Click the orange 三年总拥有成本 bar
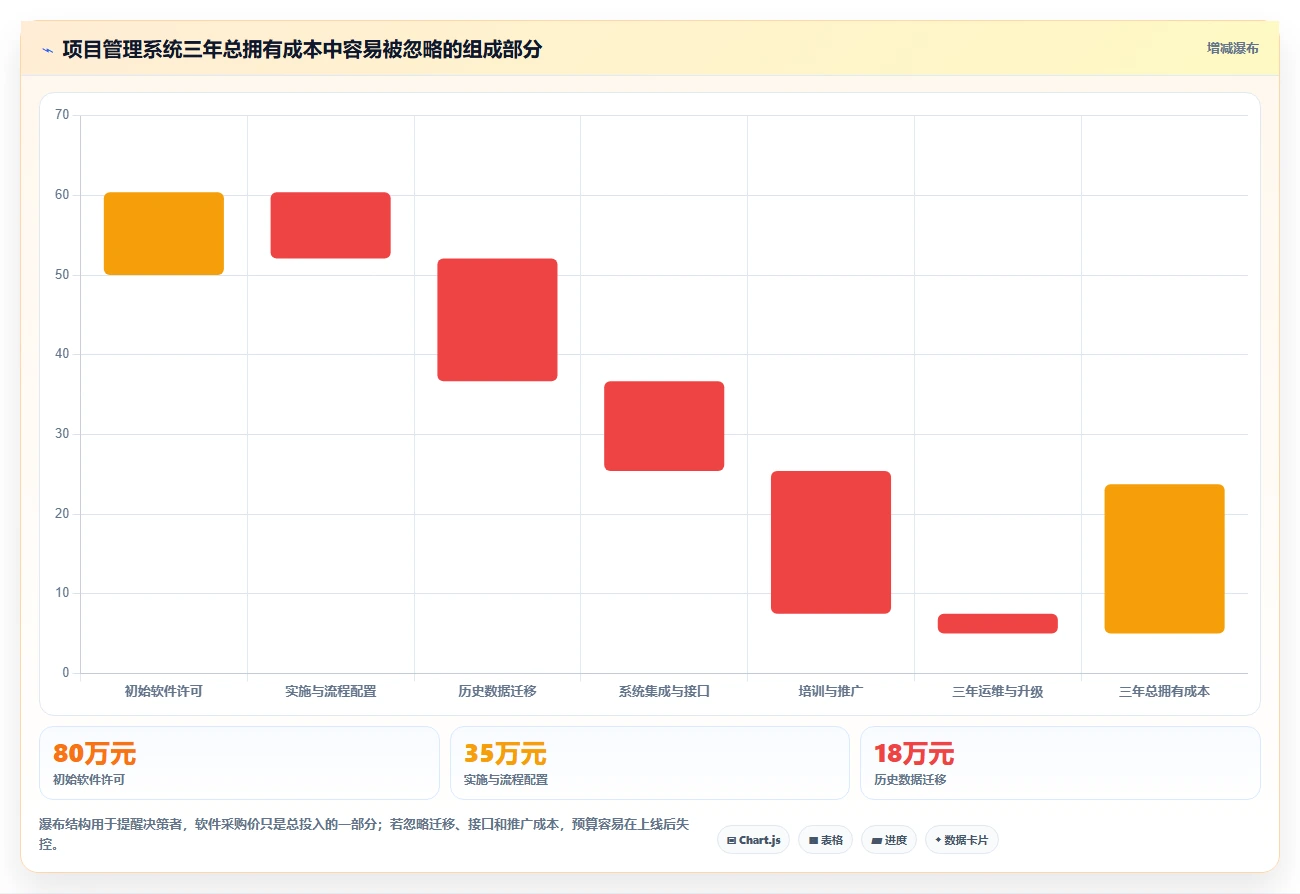 click(1164, 559)
